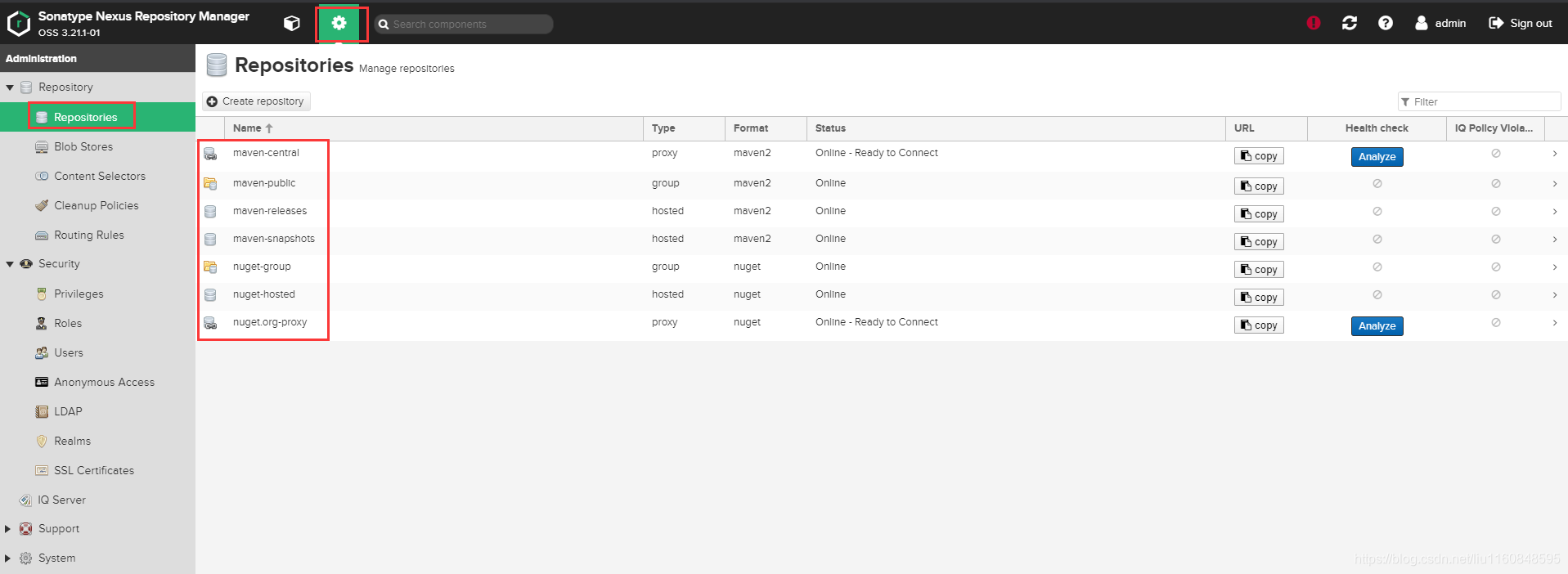The height and width of the screenshot is (574, 1568).
Task: Copy URL of maven-central
Action: click(x=1259, y=156)
